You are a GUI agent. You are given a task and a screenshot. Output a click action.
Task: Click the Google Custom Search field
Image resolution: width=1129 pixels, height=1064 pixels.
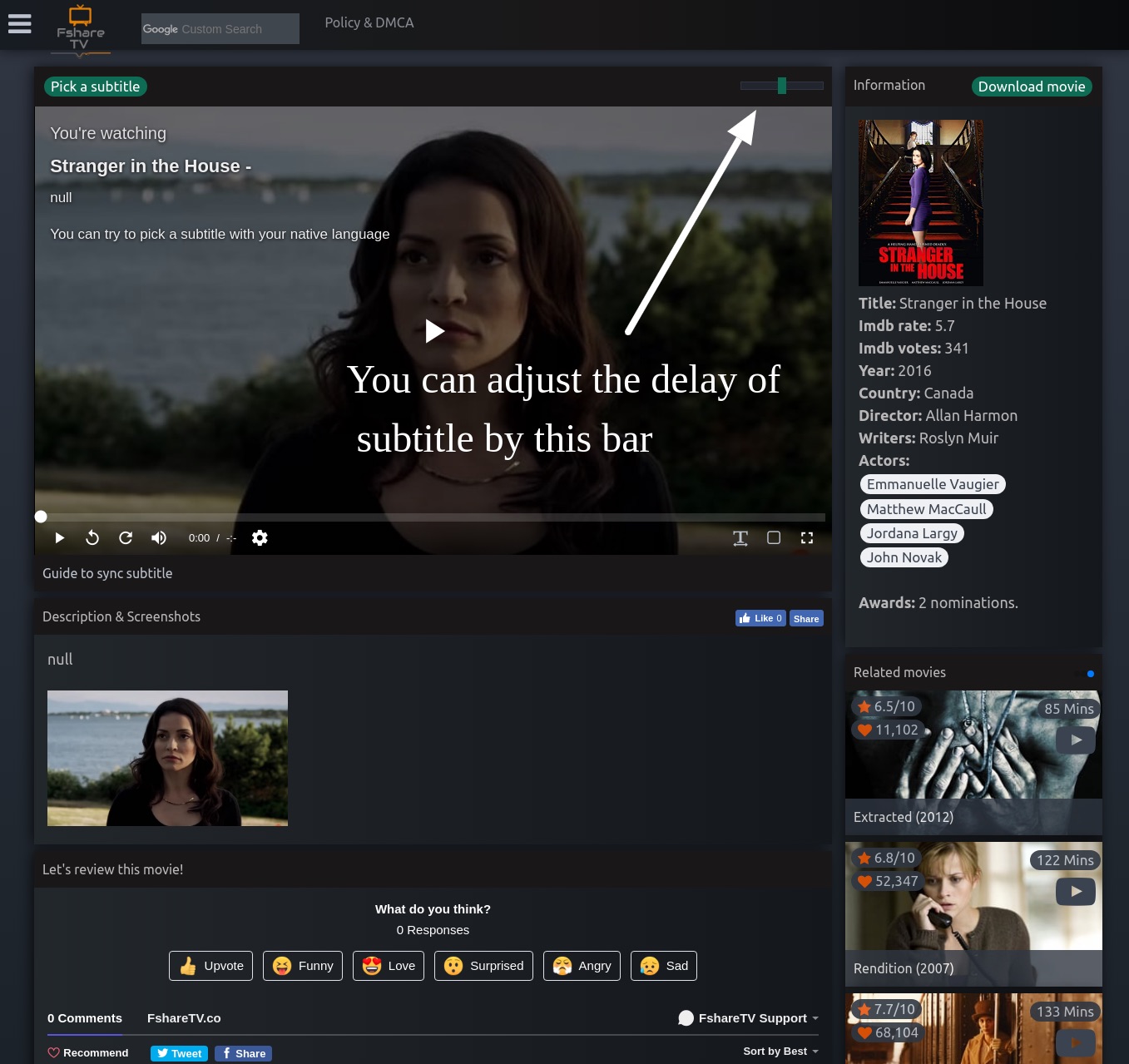point(220,29)
